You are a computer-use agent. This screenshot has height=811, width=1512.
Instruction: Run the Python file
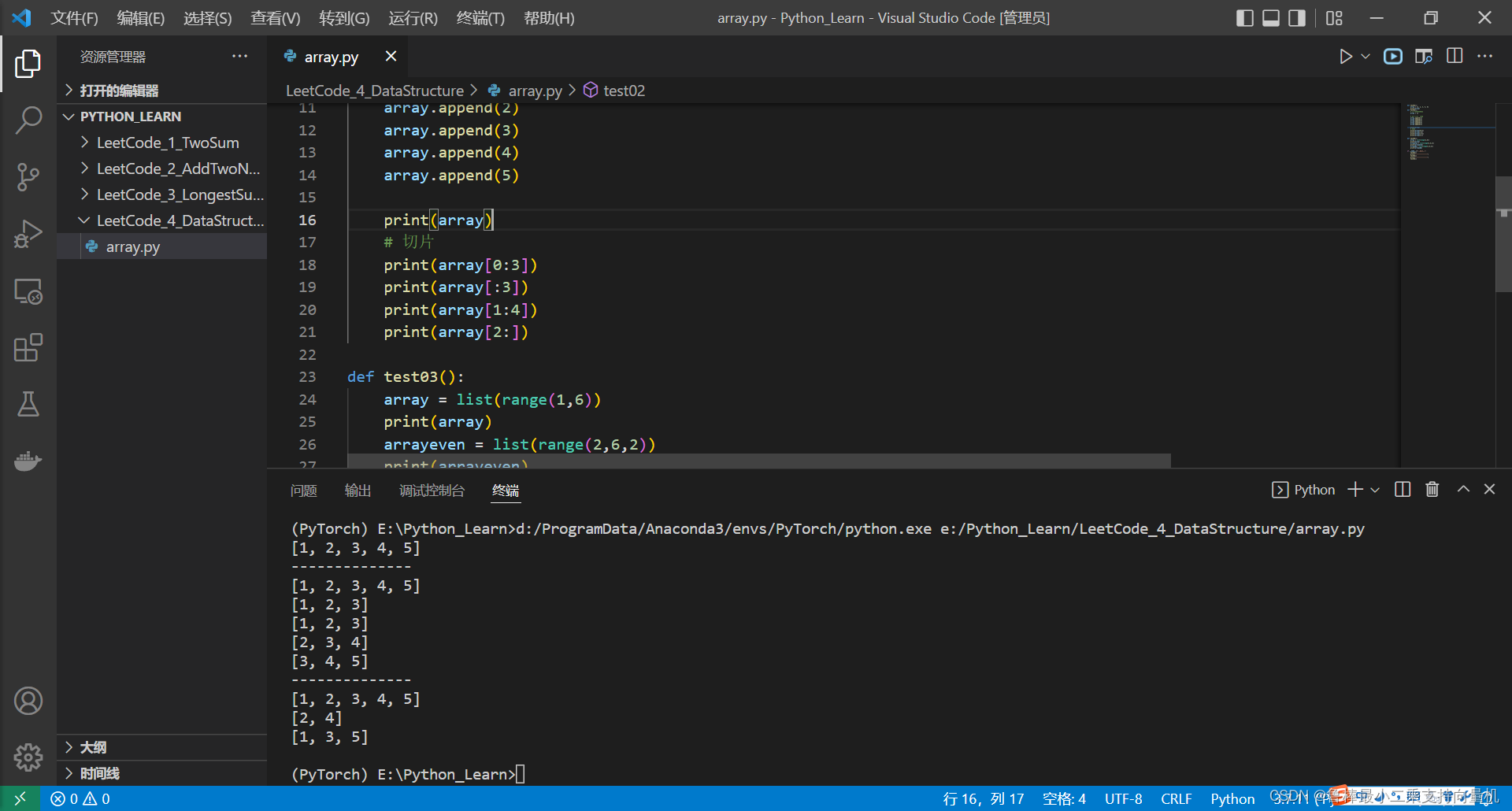click(x=1346, y=57)
